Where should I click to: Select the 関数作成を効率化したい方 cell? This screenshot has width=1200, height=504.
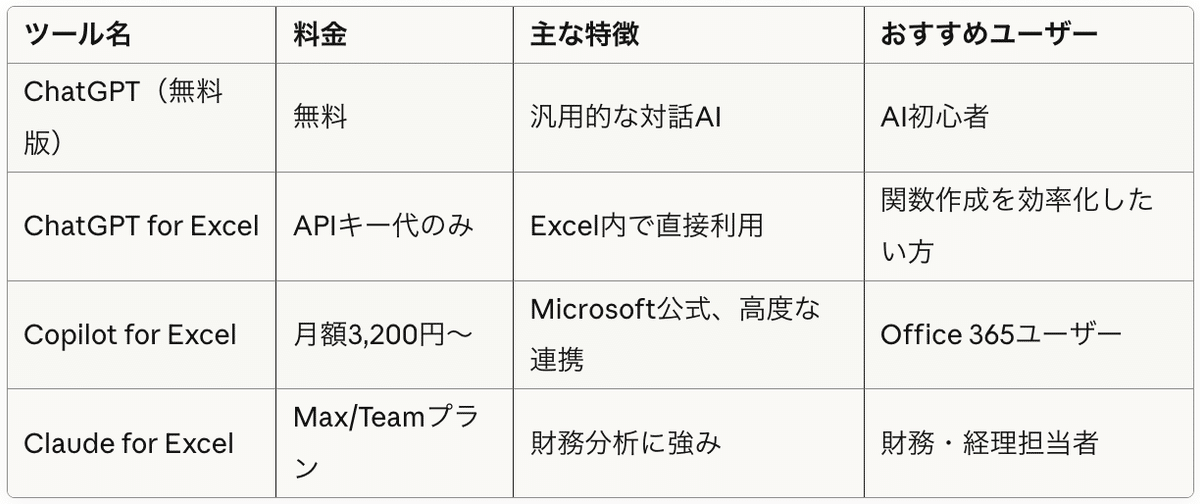click(1016, 225)
